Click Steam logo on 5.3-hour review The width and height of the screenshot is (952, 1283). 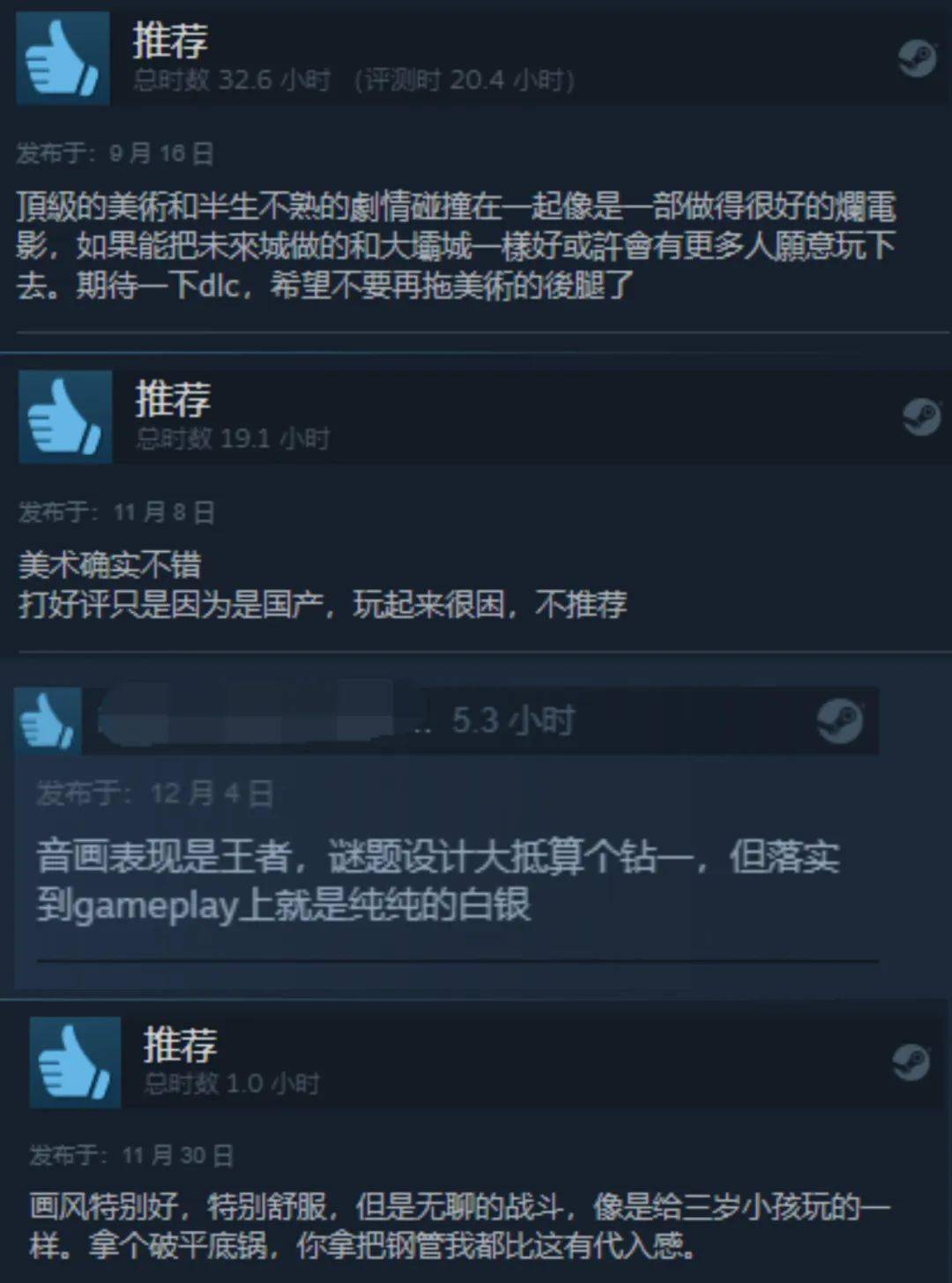(x=839, y=720)
